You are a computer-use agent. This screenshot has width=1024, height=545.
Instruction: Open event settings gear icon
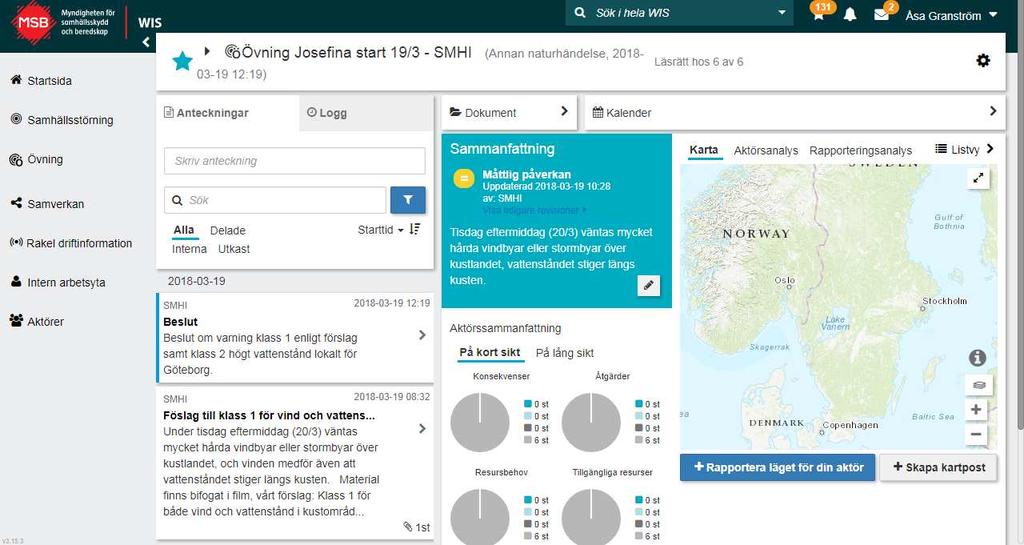[x=982, y=61]
